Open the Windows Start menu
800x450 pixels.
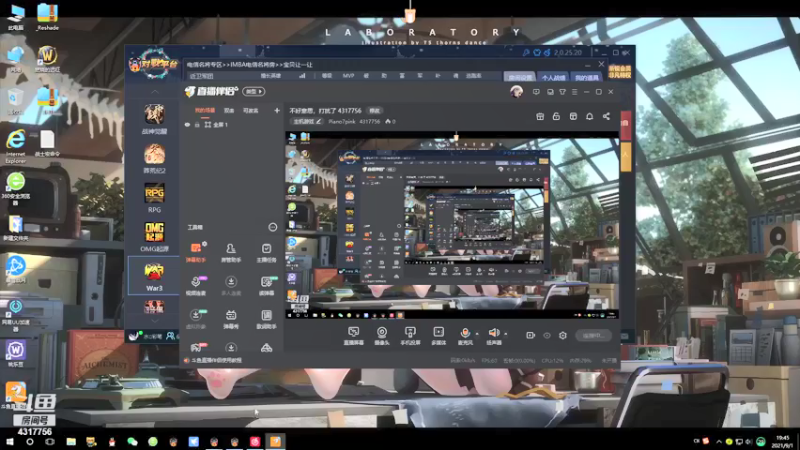coord(10,441)
